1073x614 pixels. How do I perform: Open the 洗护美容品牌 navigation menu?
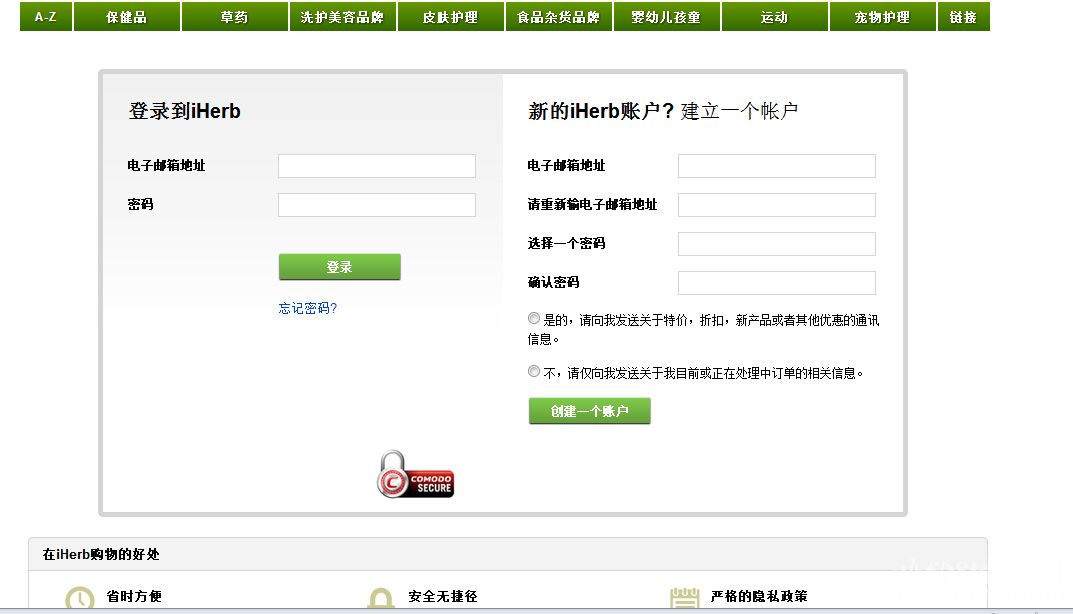point(342,16)
